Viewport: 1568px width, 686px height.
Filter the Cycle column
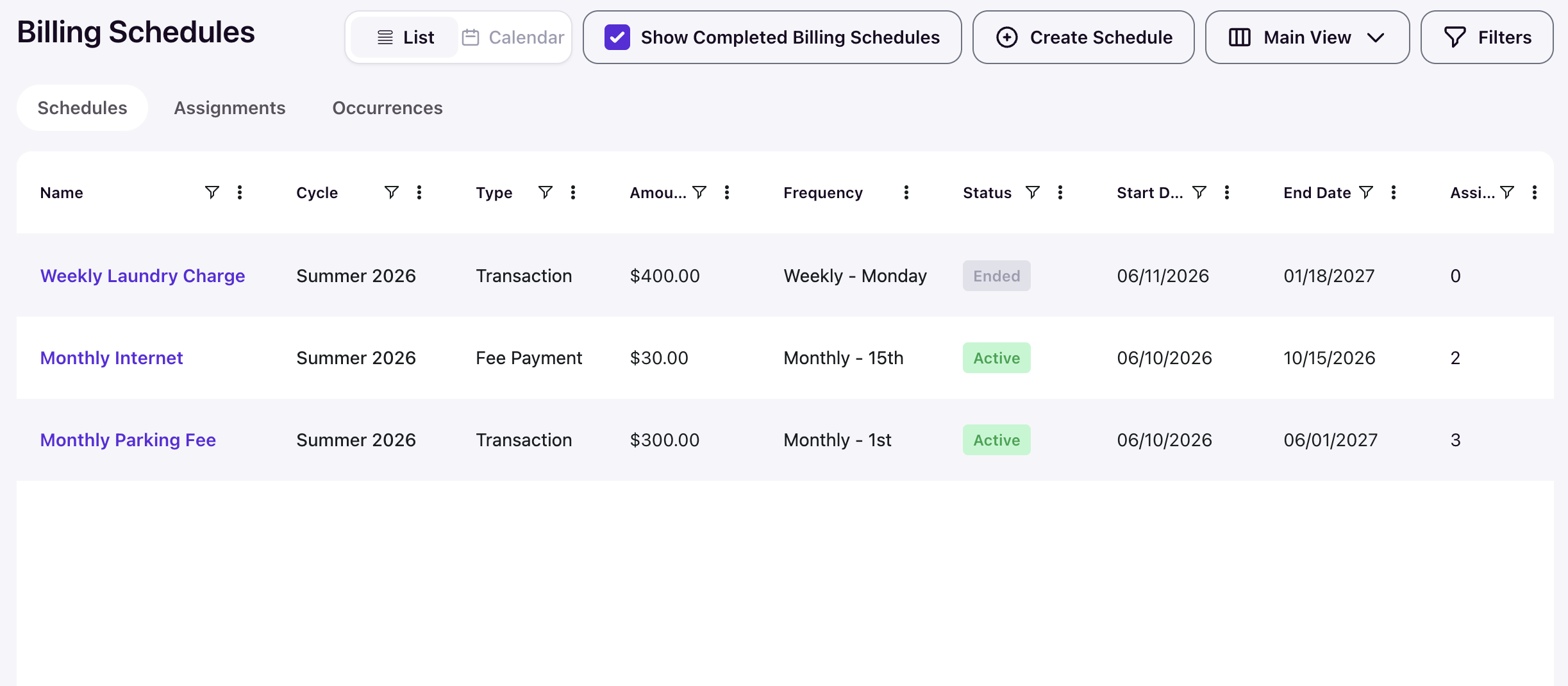[391, 192]
